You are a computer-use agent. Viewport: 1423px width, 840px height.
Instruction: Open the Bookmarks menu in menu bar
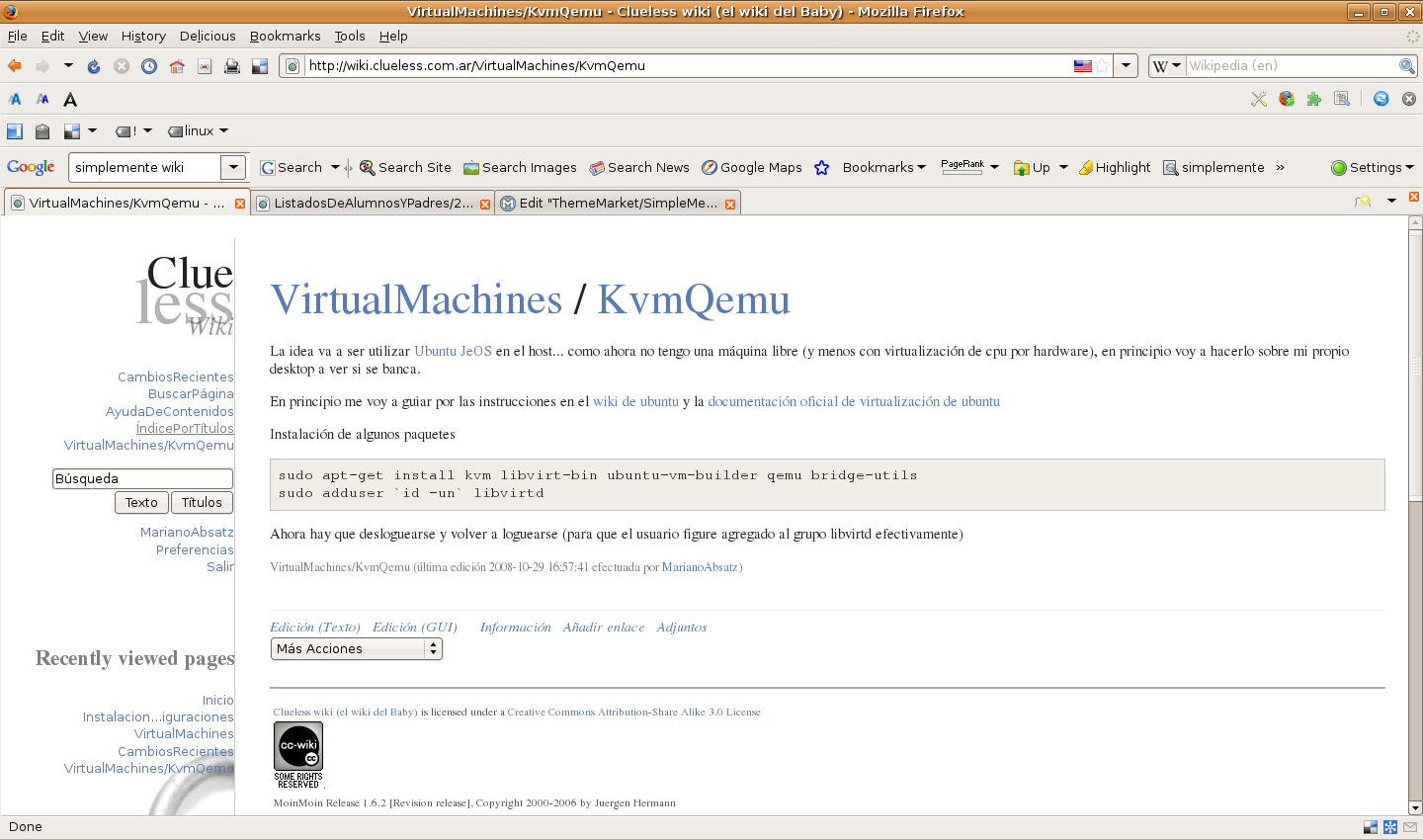[285, 36]
